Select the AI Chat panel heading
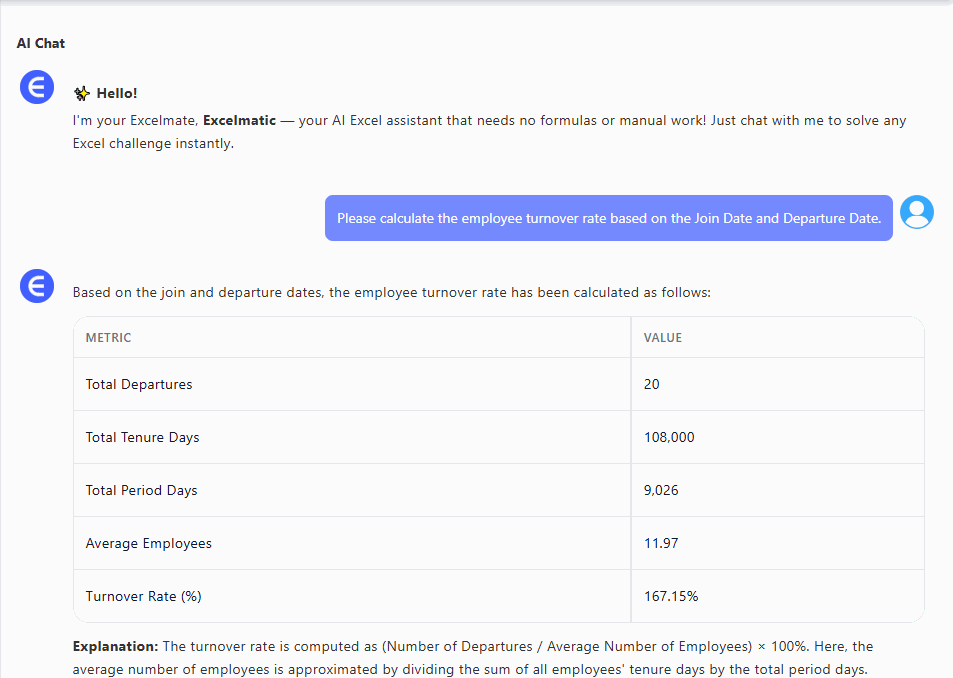953x678 pixels. point(41,43)
